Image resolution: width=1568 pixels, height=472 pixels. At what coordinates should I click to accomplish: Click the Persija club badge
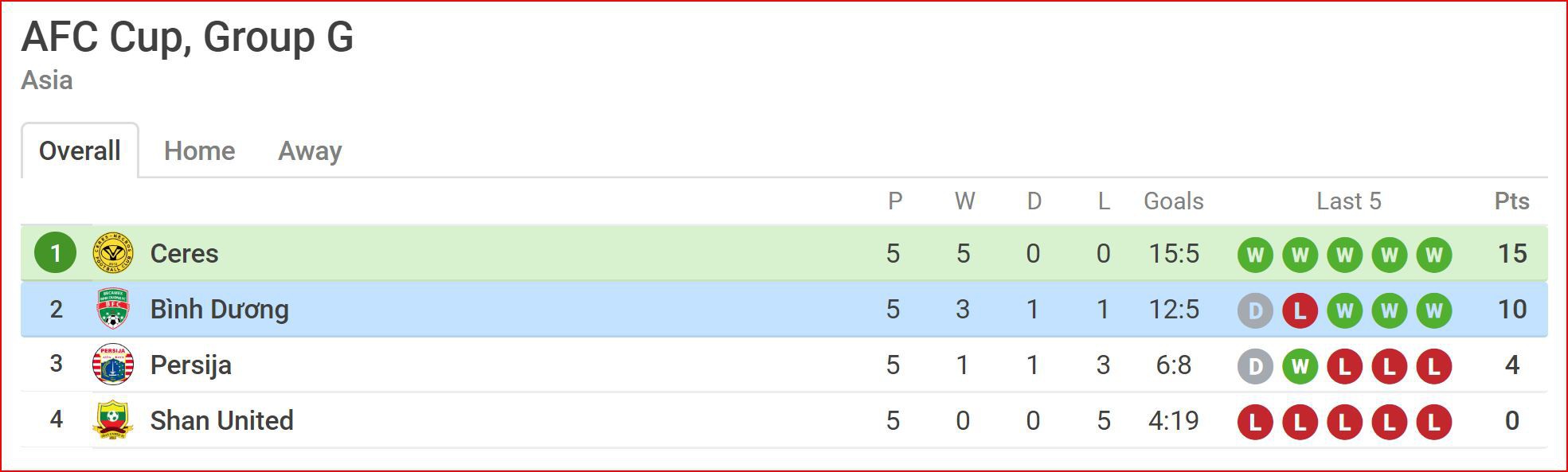113,365
